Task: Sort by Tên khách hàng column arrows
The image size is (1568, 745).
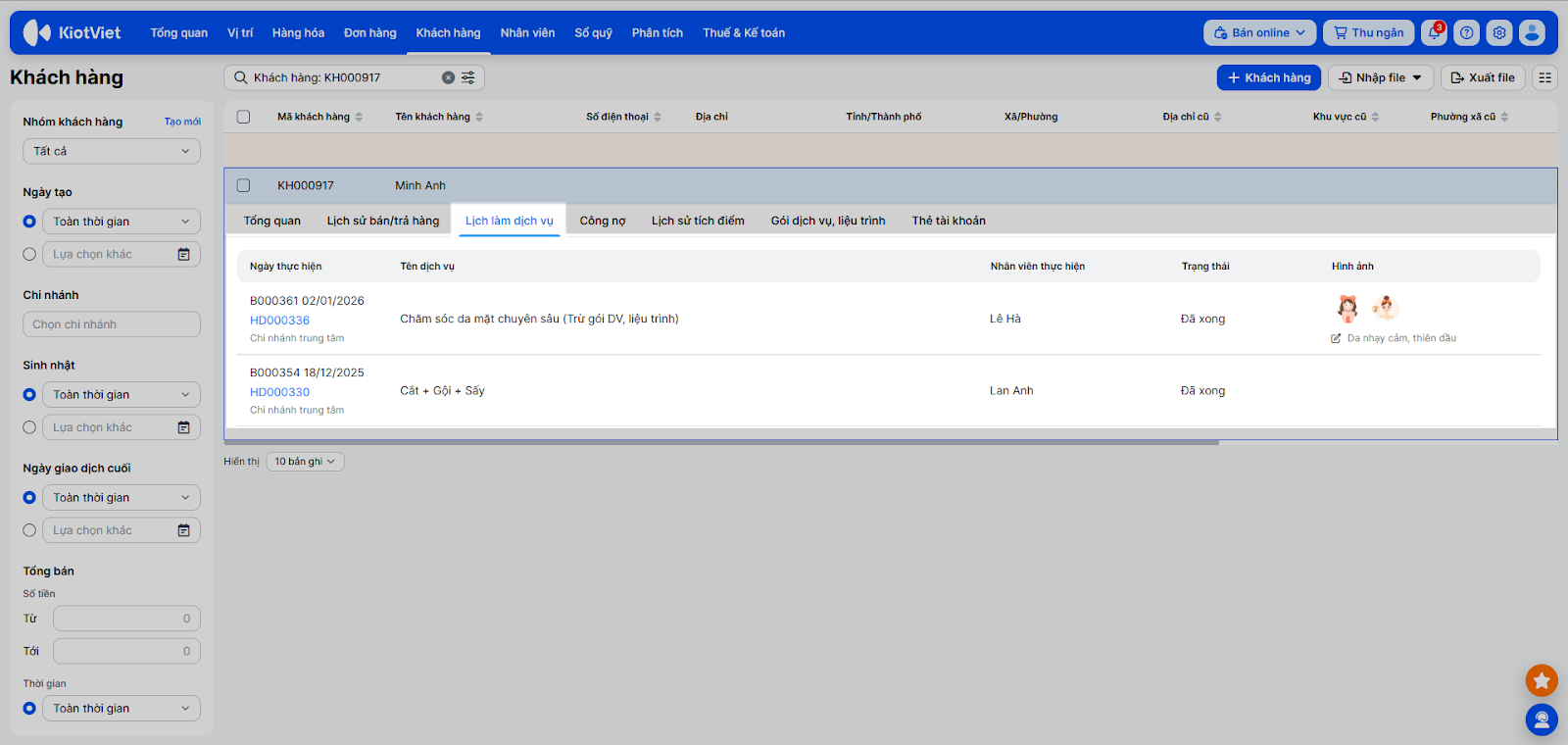Action: [x=479, y=117]
